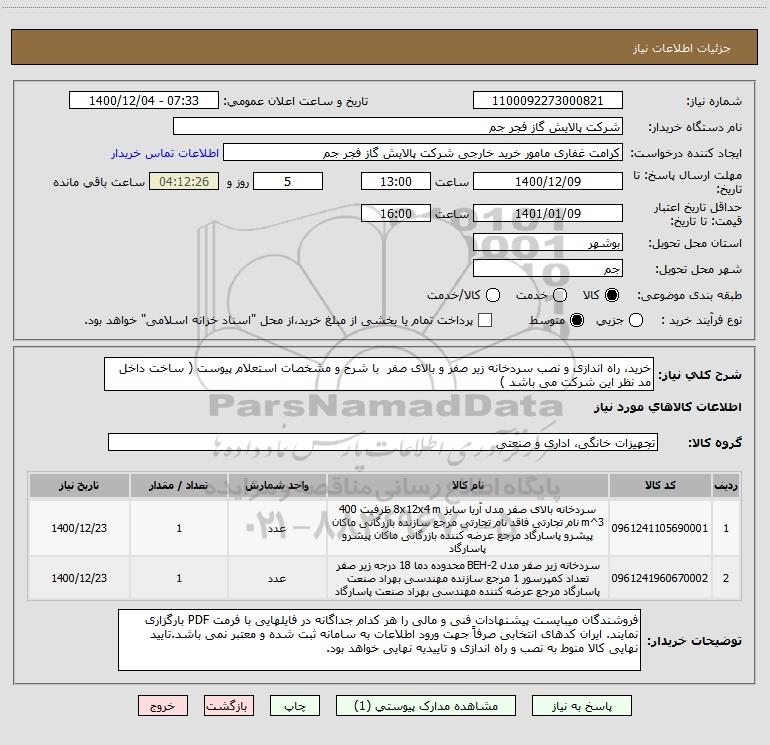Select product code 0961241105690001
The width and height of the screenshot is (770, 745).
pos(660,528)
